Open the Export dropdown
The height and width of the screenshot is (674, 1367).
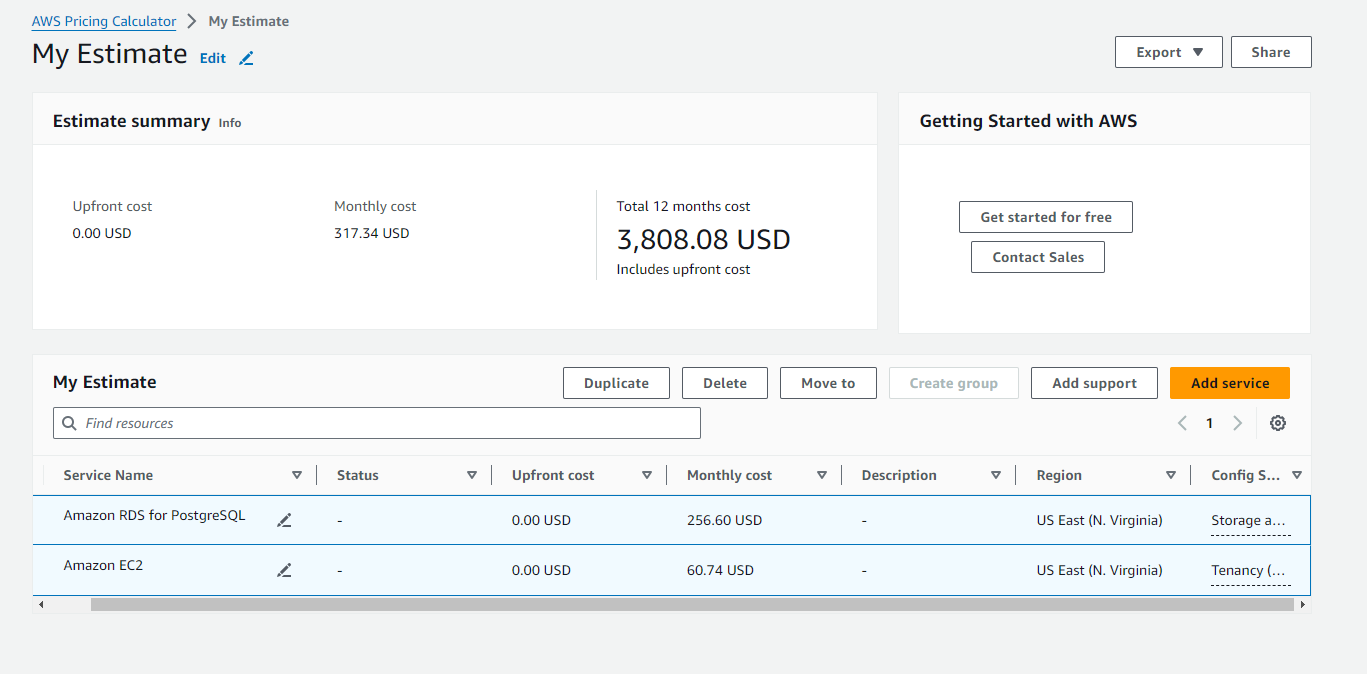tap(1168, 52)
